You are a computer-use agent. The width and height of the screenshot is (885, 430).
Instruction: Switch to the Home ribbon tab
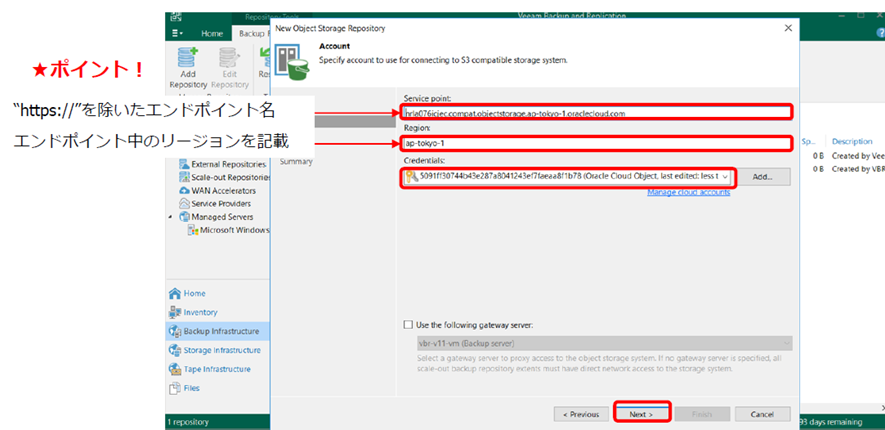pyautogui.click(x=212, y=33)
